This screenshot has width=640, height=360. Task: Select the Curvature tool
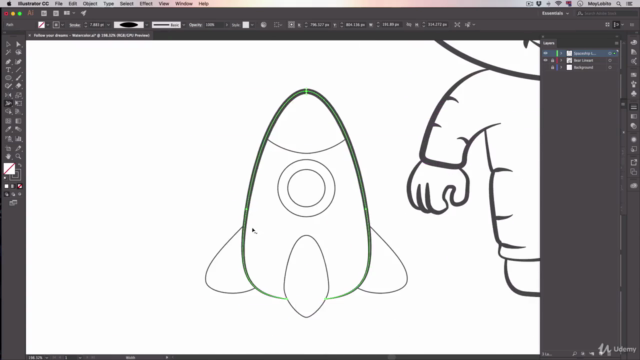18,62
